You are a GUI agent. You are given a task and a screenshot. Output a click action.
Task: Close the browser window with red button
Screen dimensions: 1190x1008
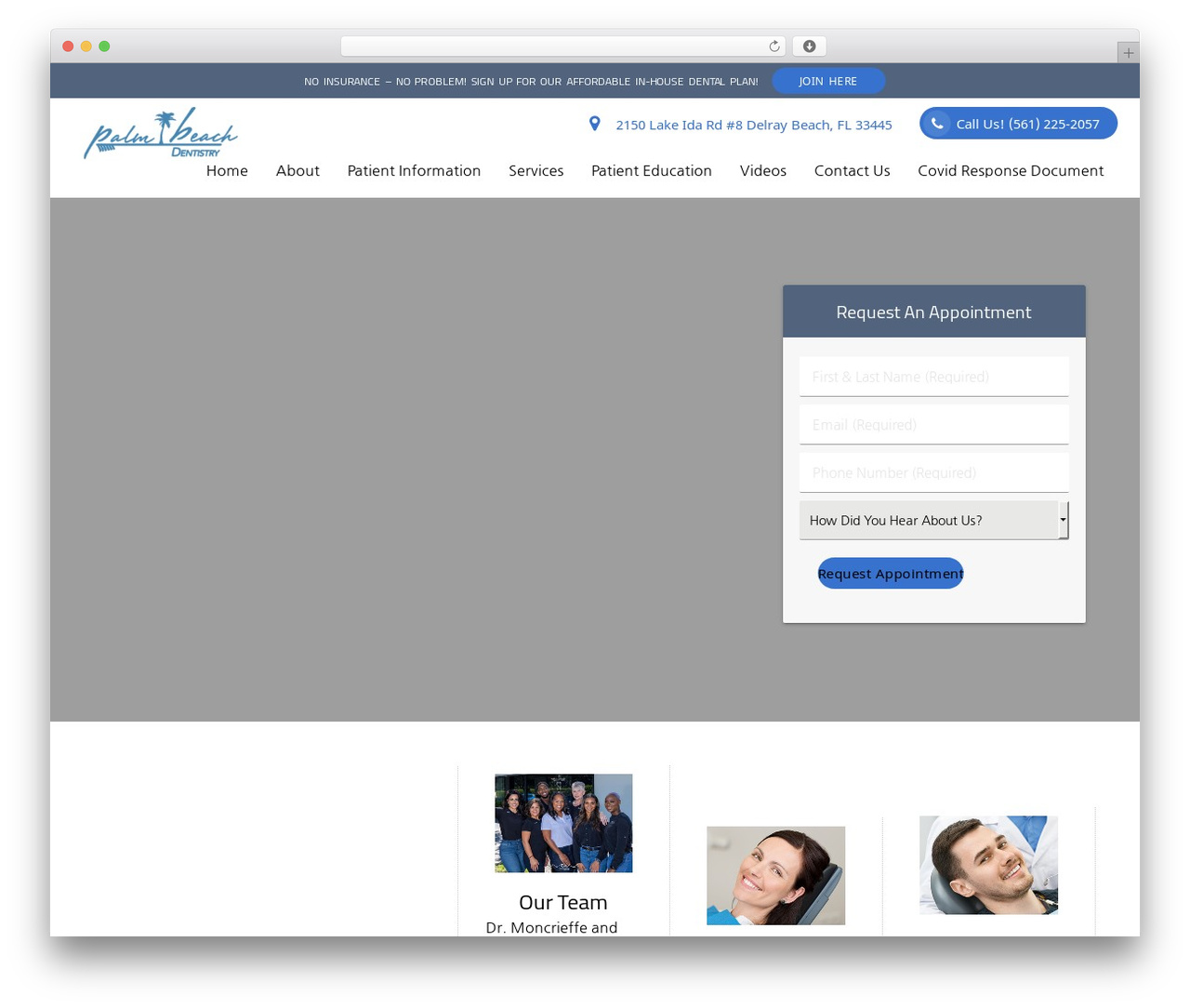[68, 46]
